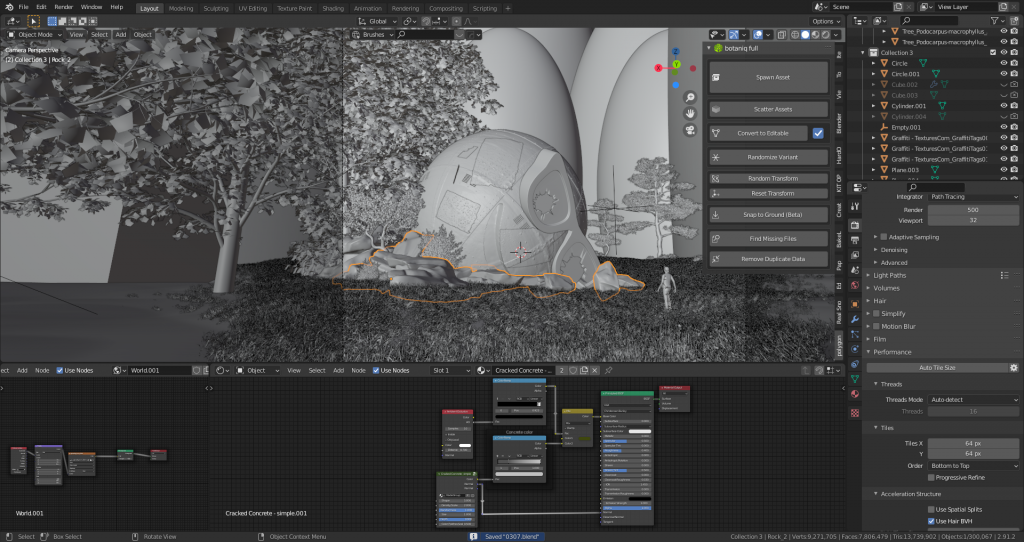Click the Light Paths presets list icon
The height and width of the screenshot is (542, 1024).
click(x=1004, y=276)
